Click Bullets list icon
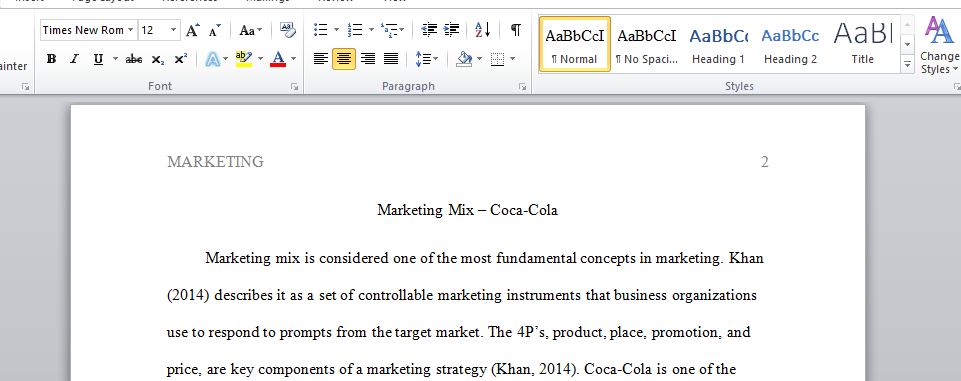The width and height of the screenshot is (961, 381). [x=321, y=30]
